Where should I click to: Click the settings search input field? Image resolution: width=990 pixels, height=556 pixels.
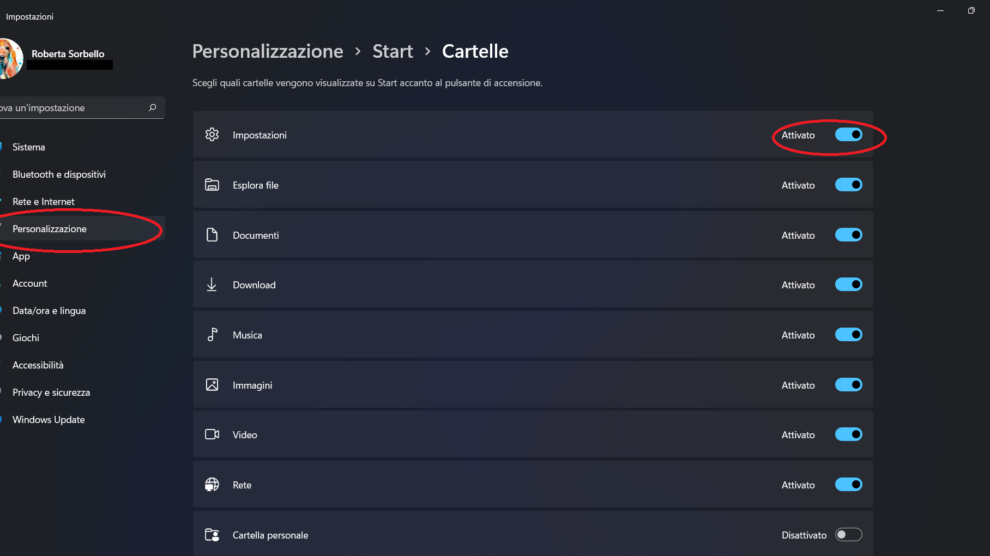(x=70, y=108)
